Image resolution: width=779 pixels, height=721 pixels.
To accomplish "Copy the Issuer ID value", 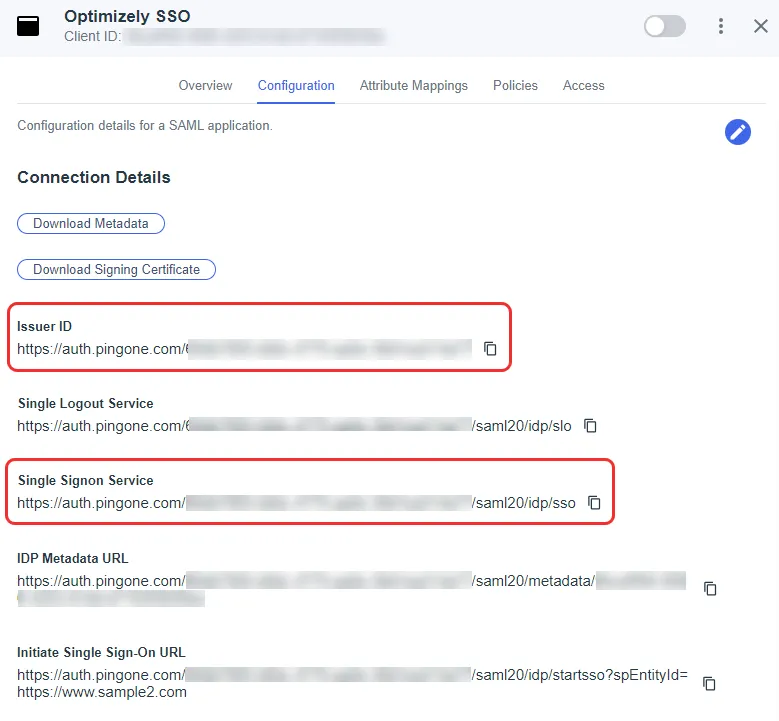I will (490, 349).
